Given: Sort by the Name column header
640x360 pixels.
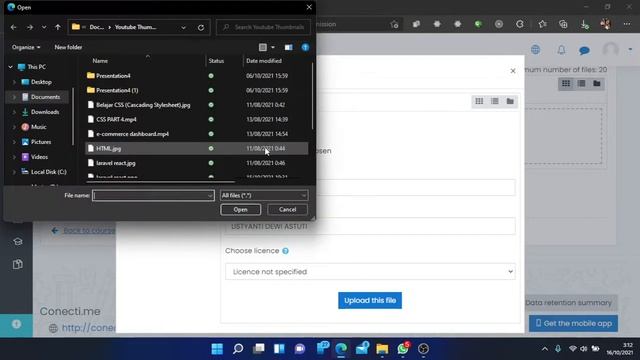Looking at the screenshot, I should pos(100,61).
